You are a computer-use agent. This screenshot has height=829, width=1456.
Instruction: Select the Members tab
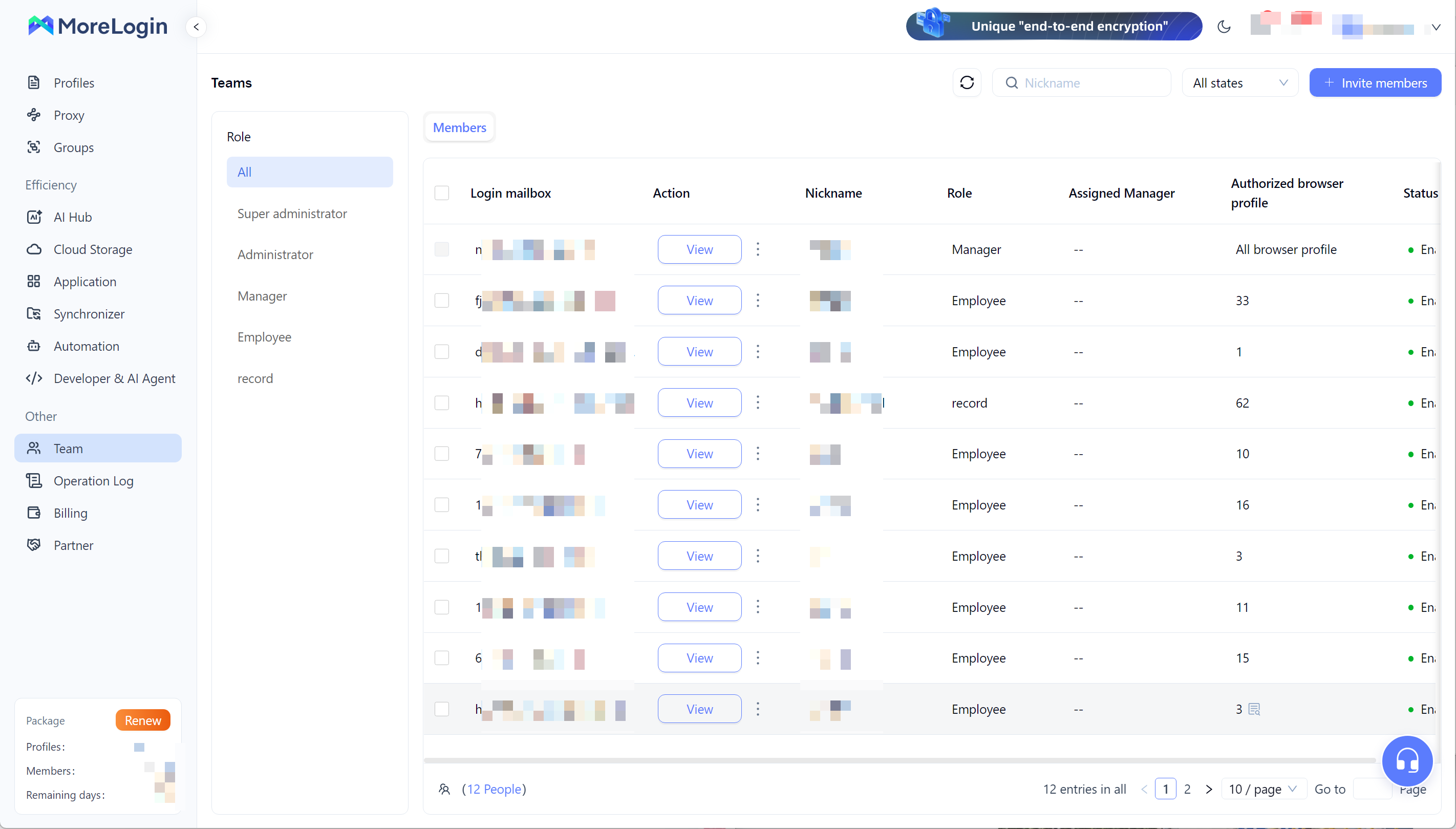click(x=459, y=127)
